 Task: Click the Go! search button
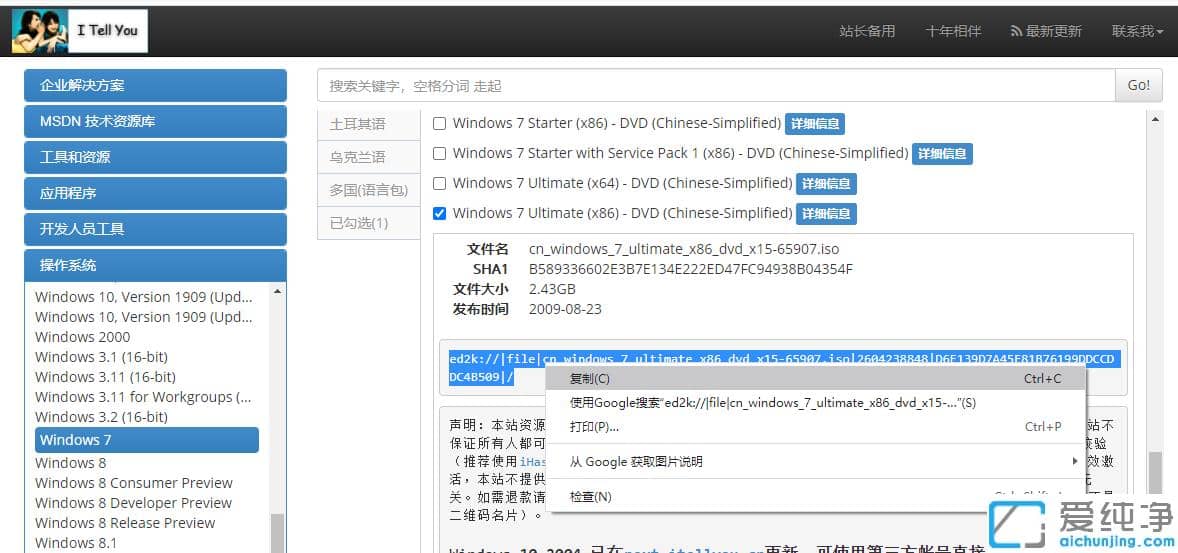[x=1139, y=86]
